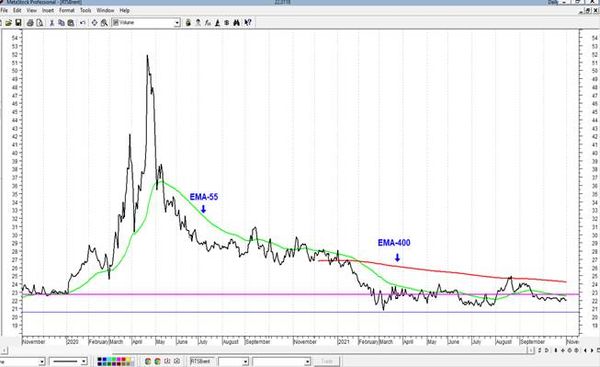Open the Format menu
The width and height of the screenshot is (600, 367).
coord(67,10)
